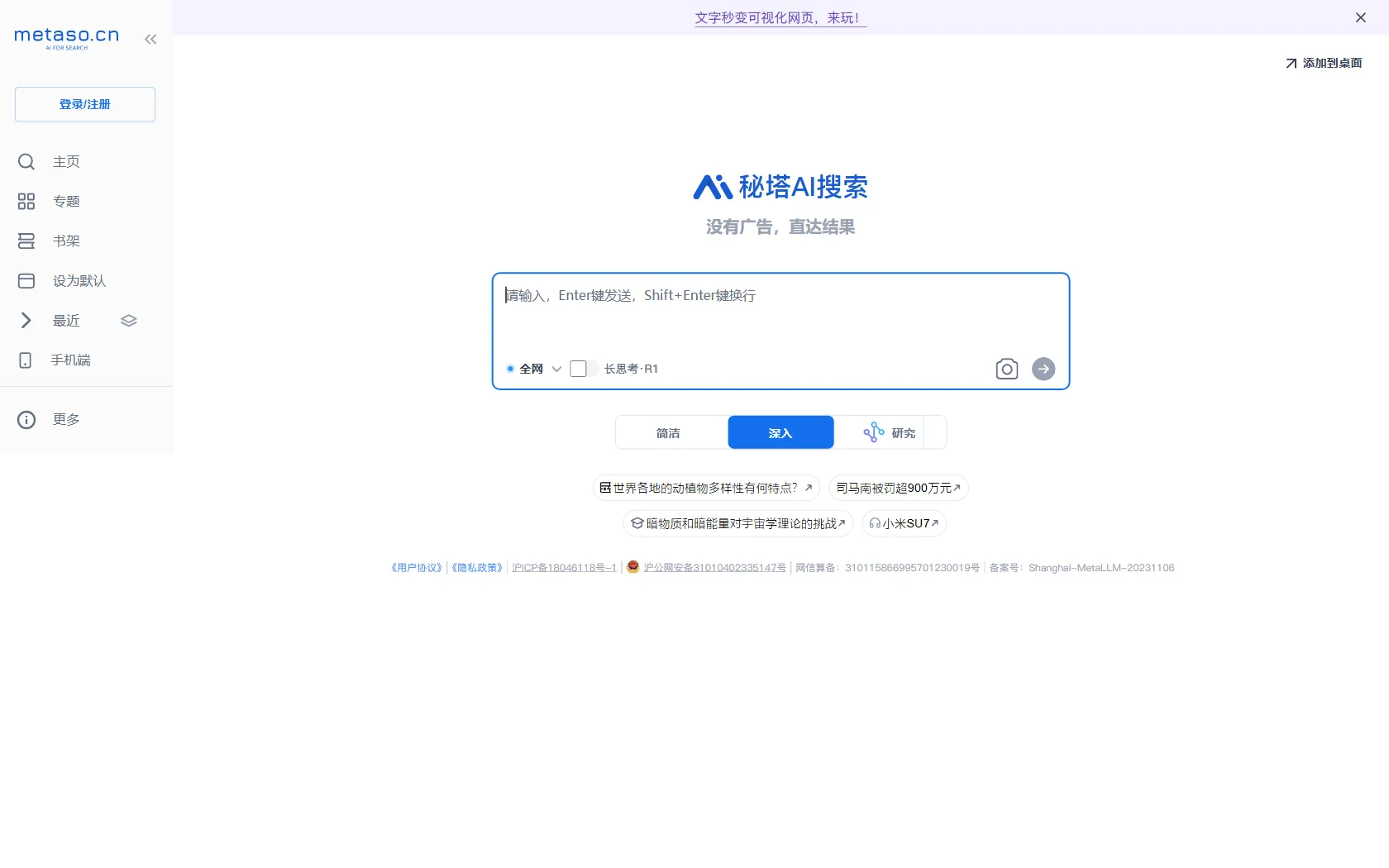Click the metaso.cn logo
1389x868 pixels.
(67, 38)
